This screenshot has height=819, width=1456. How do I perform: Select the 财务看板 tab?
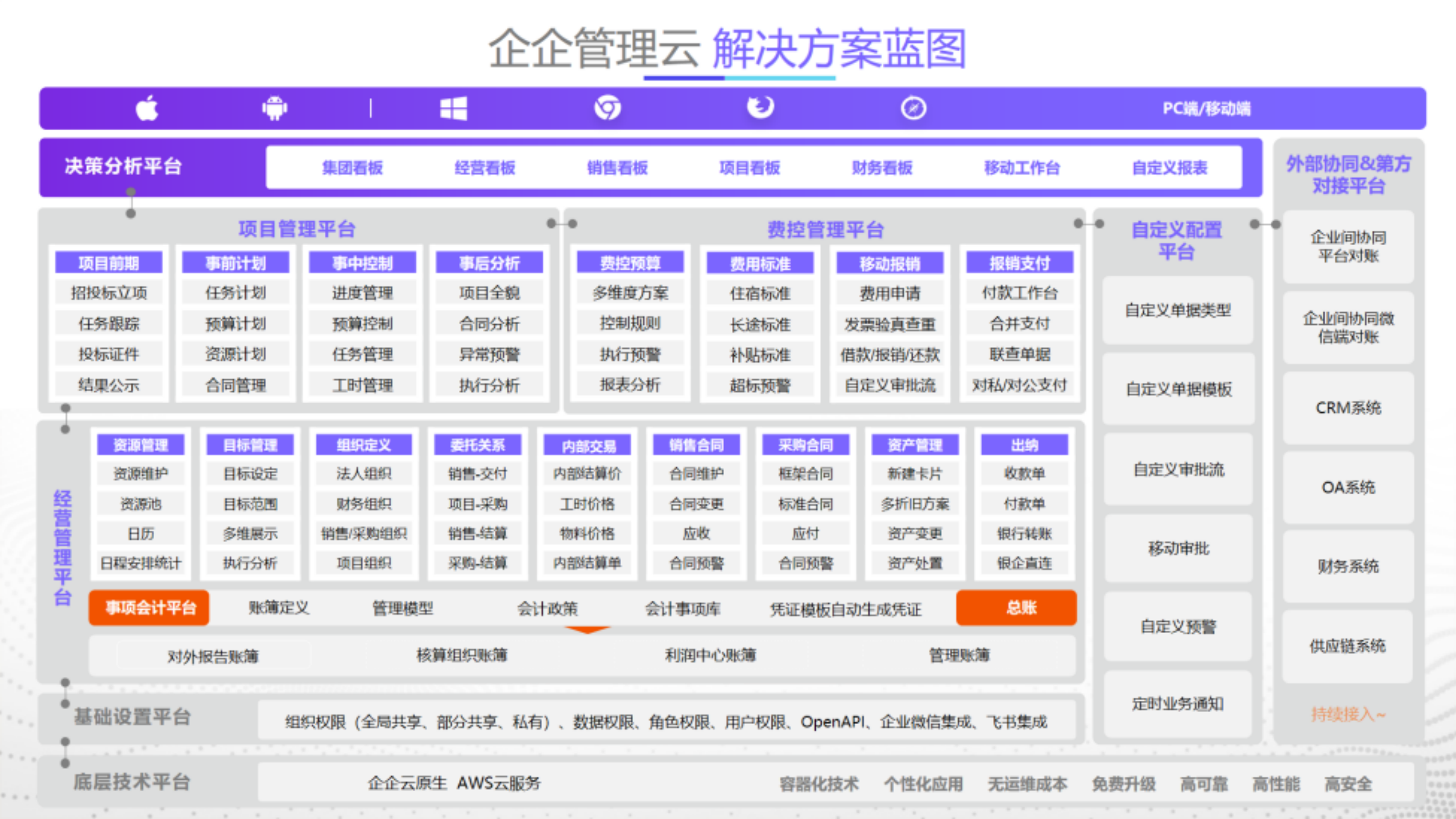882,168
